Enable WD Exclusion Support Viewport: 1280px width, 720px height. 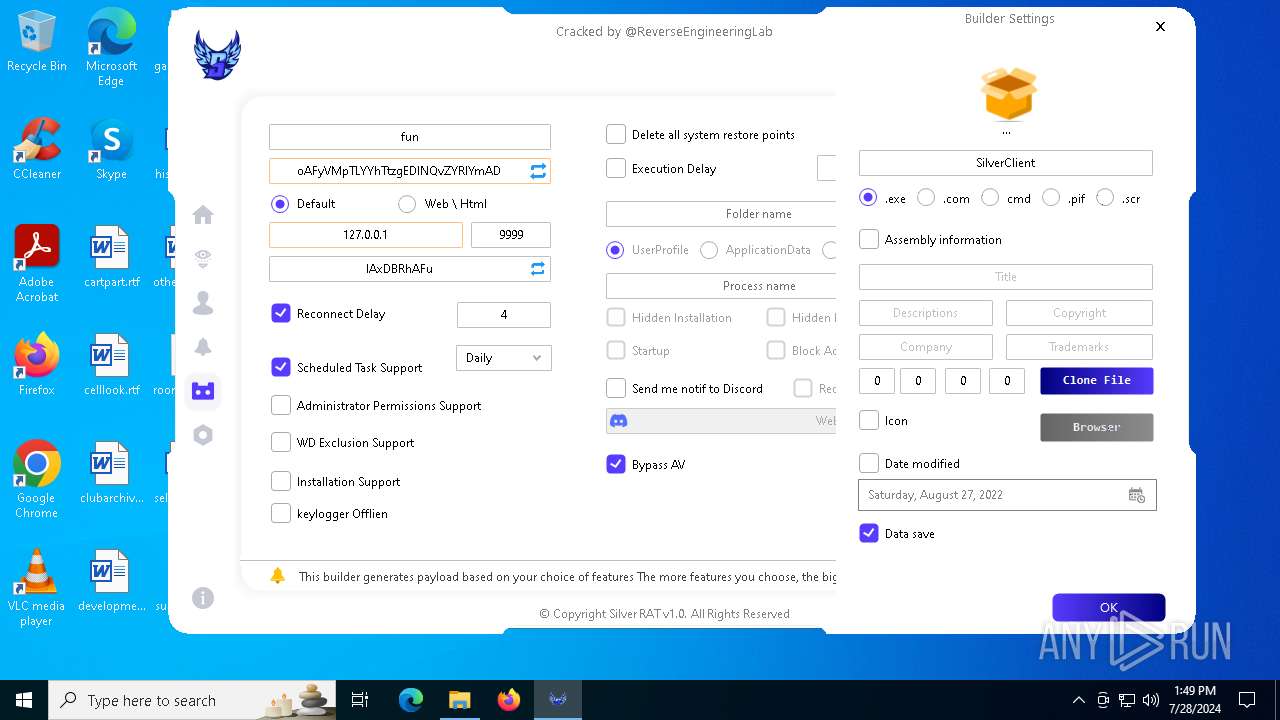click(x=281, y=442)
